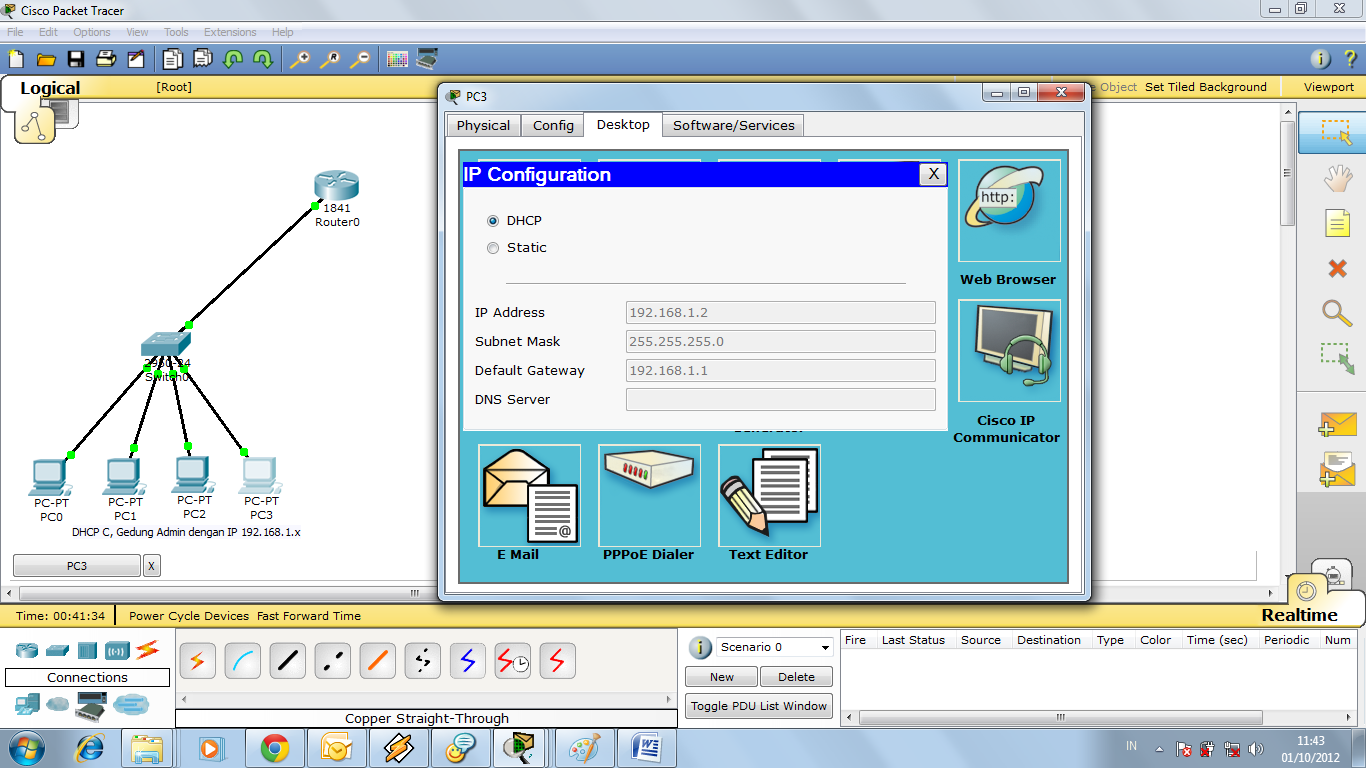Click the Delete scenario button
Viewport: 1366px width, 768px height.
(797, 677)
